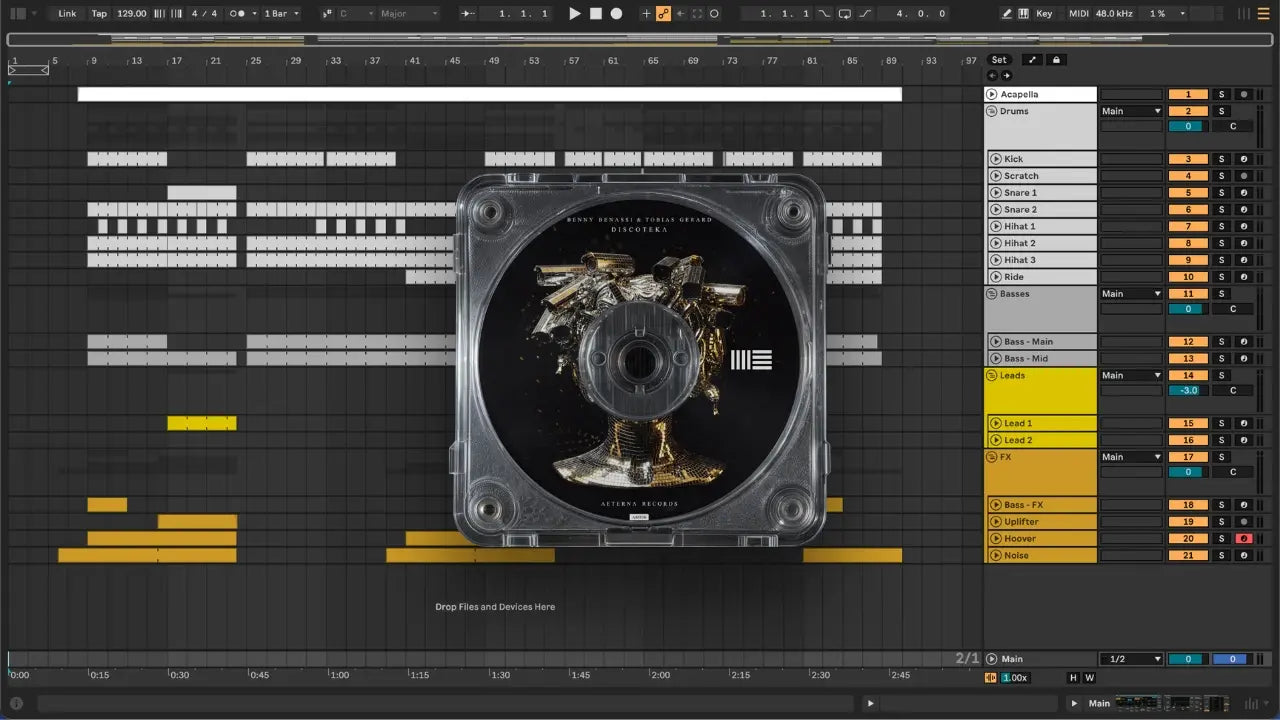This screenshot has height=720, width=1280.
Task: Toggle the Automation Arm button
Action: (x=663, y=14)
